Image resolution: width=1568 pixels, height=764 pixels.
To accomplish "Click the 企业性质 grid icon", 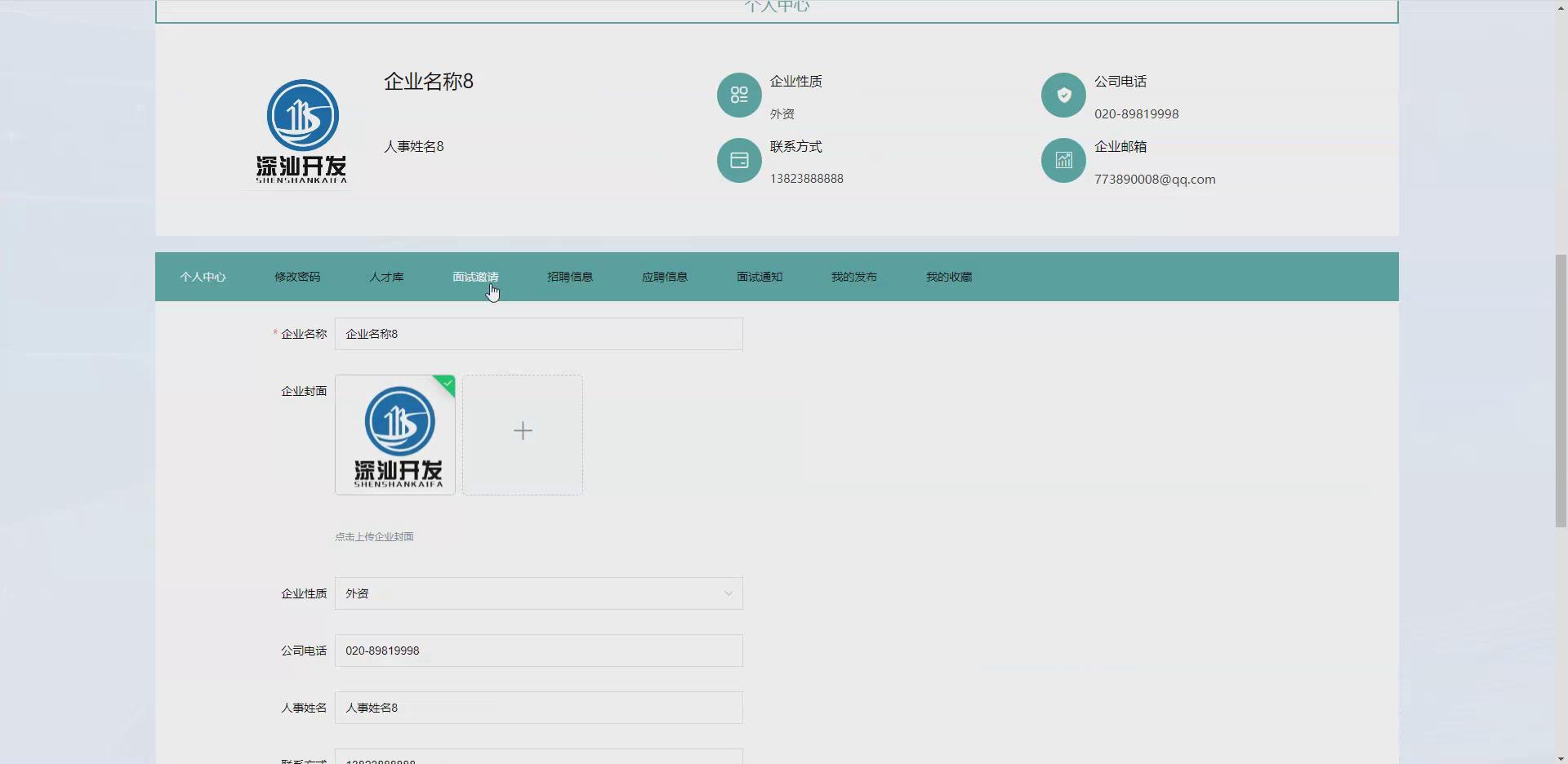I will [x=739, y=95].
